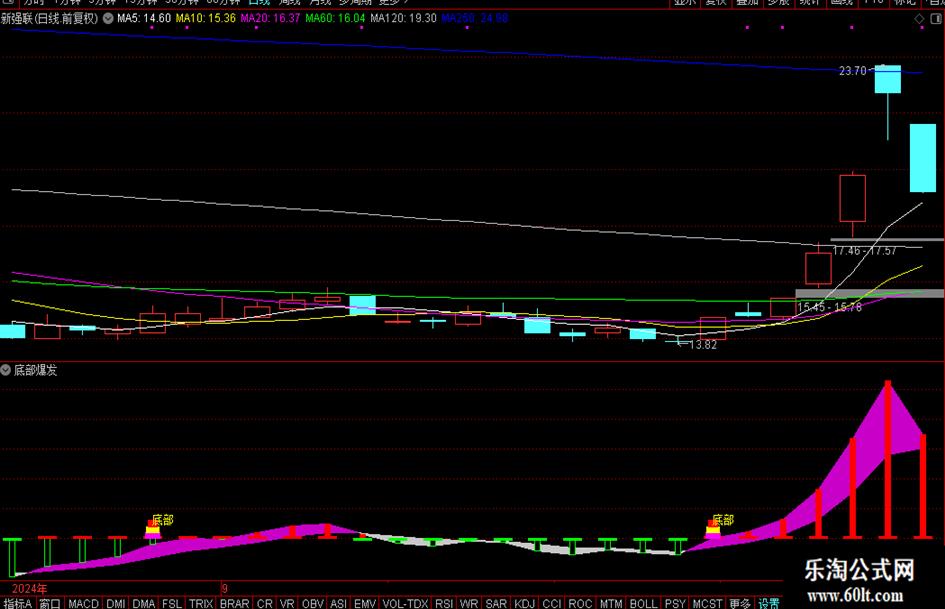The width and height of the screenshot is (945, 609).
Task: Switch indicator to KDJ
Action: [524, 603]
